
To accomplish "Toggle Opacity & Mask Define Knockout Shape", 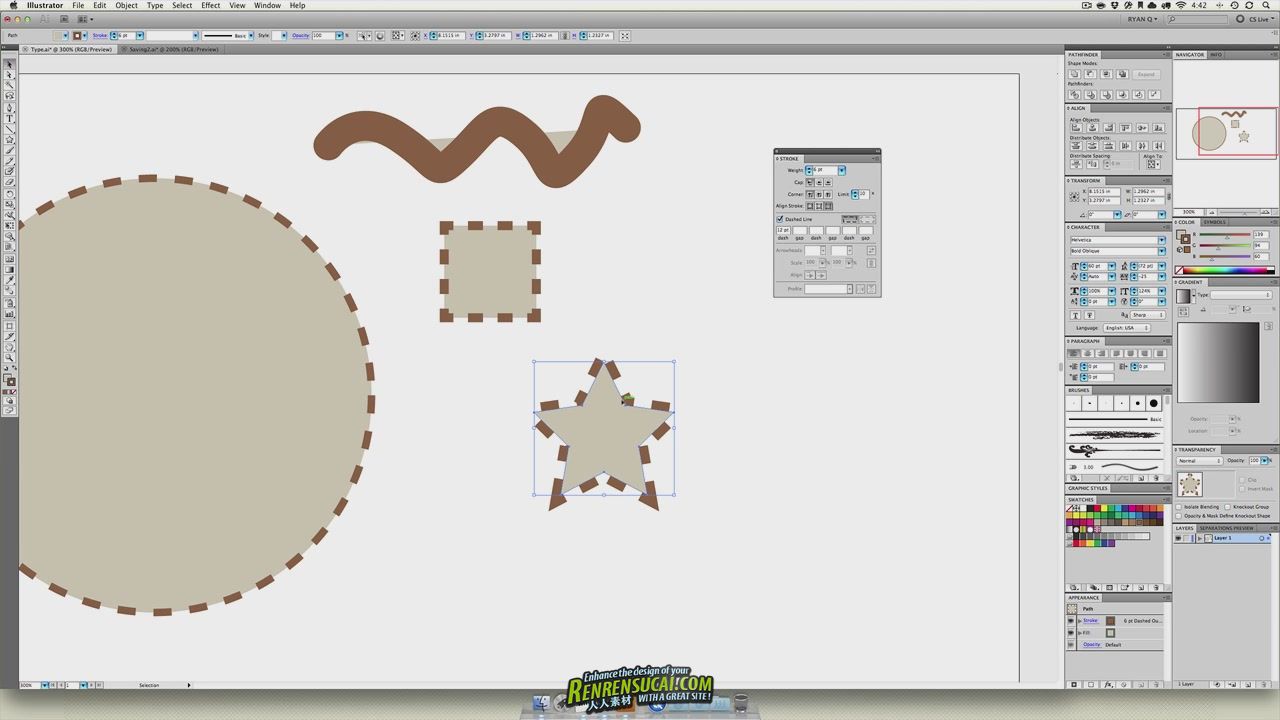I will 1178,516.
